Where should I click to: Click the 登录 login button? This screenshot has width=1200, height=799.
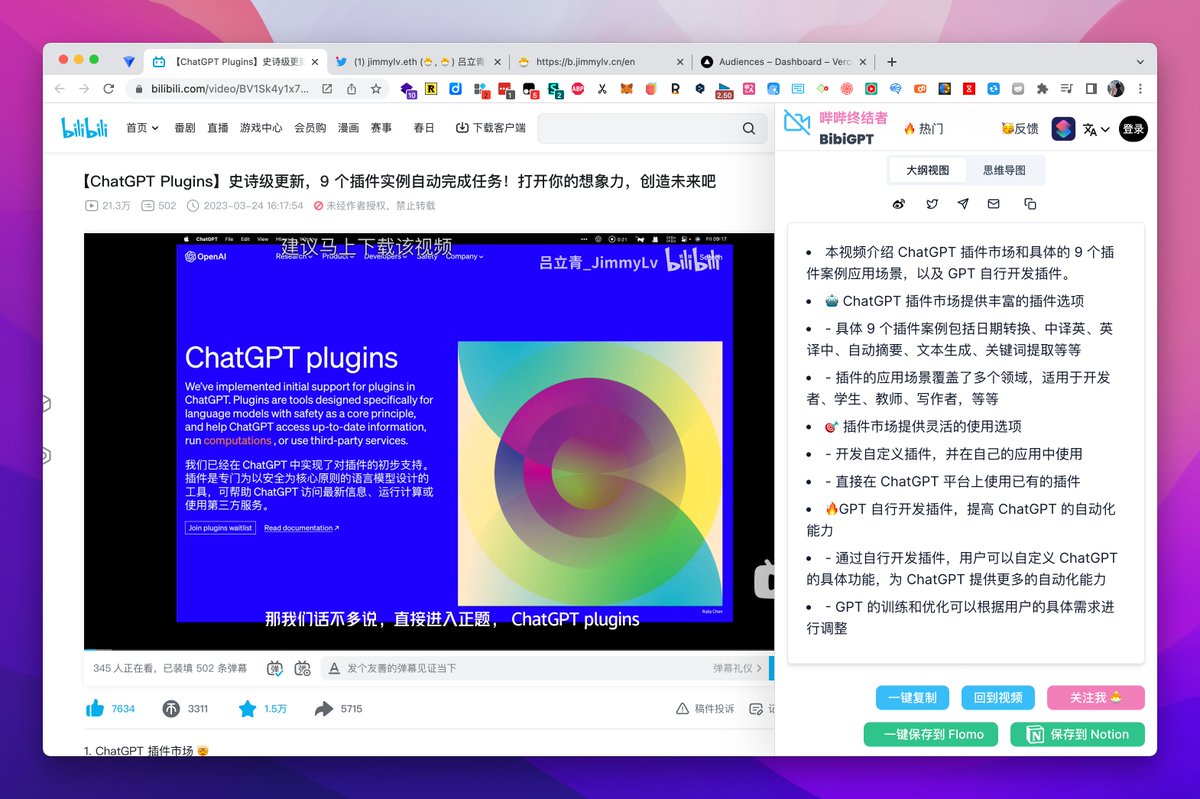[1133, 129]
